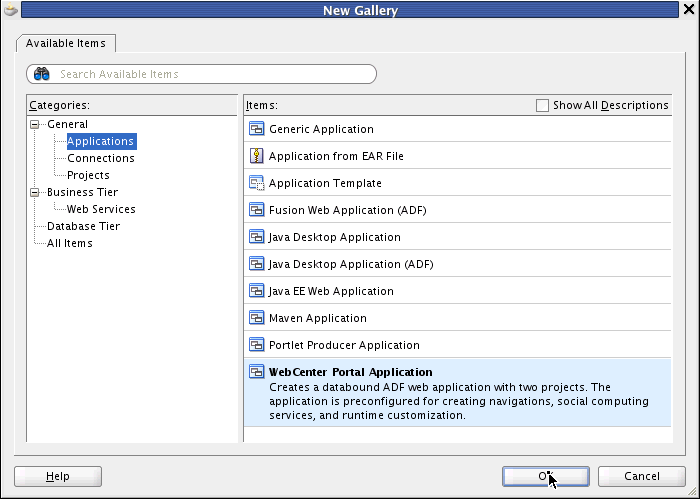This screenshot has height=499, width=700.
Task: Choose the Database Tier category
Action: pos(83,226)
